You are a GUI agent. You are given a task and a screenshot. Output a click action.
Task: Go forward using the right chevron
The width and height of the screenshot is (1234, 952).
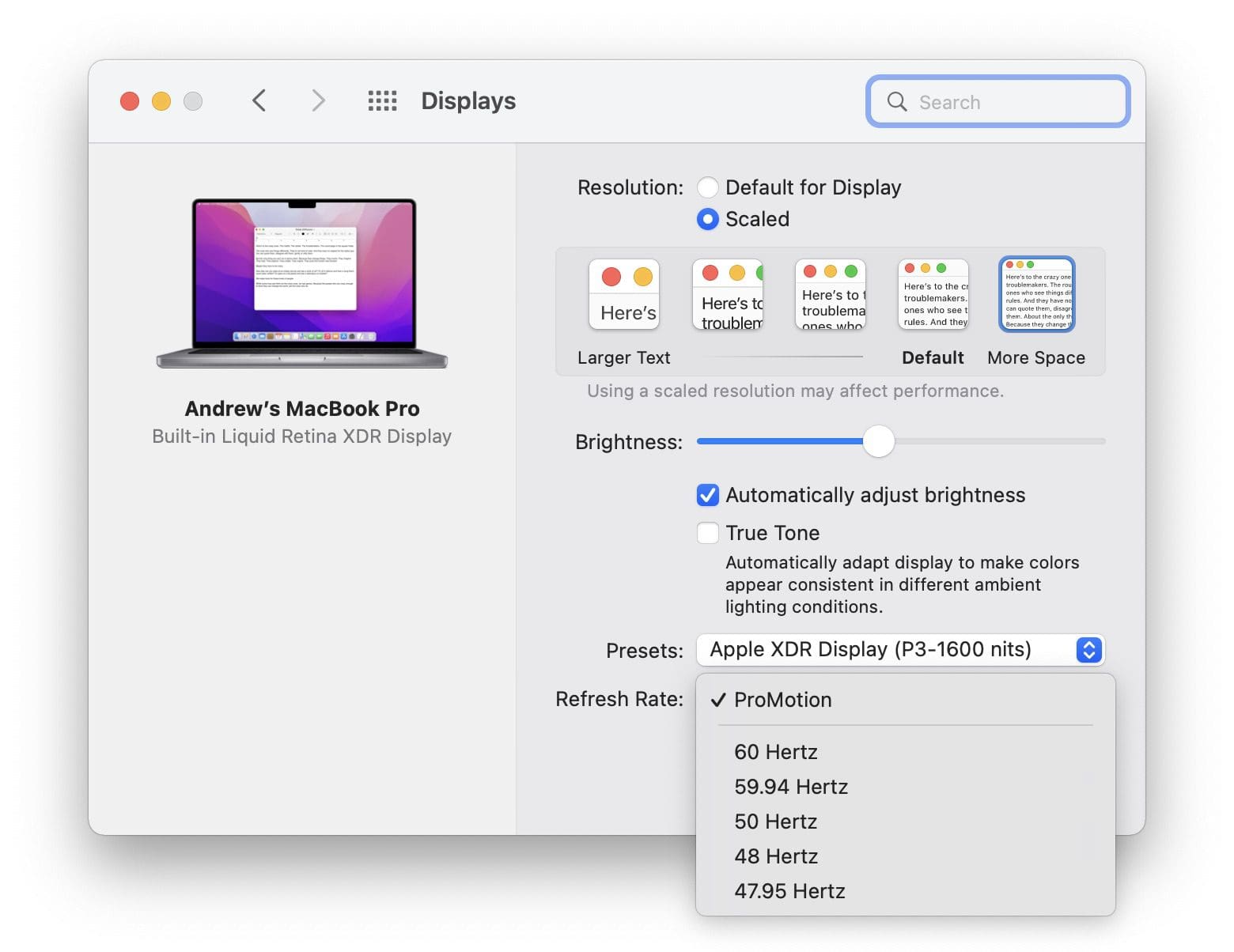coord(318,100)
